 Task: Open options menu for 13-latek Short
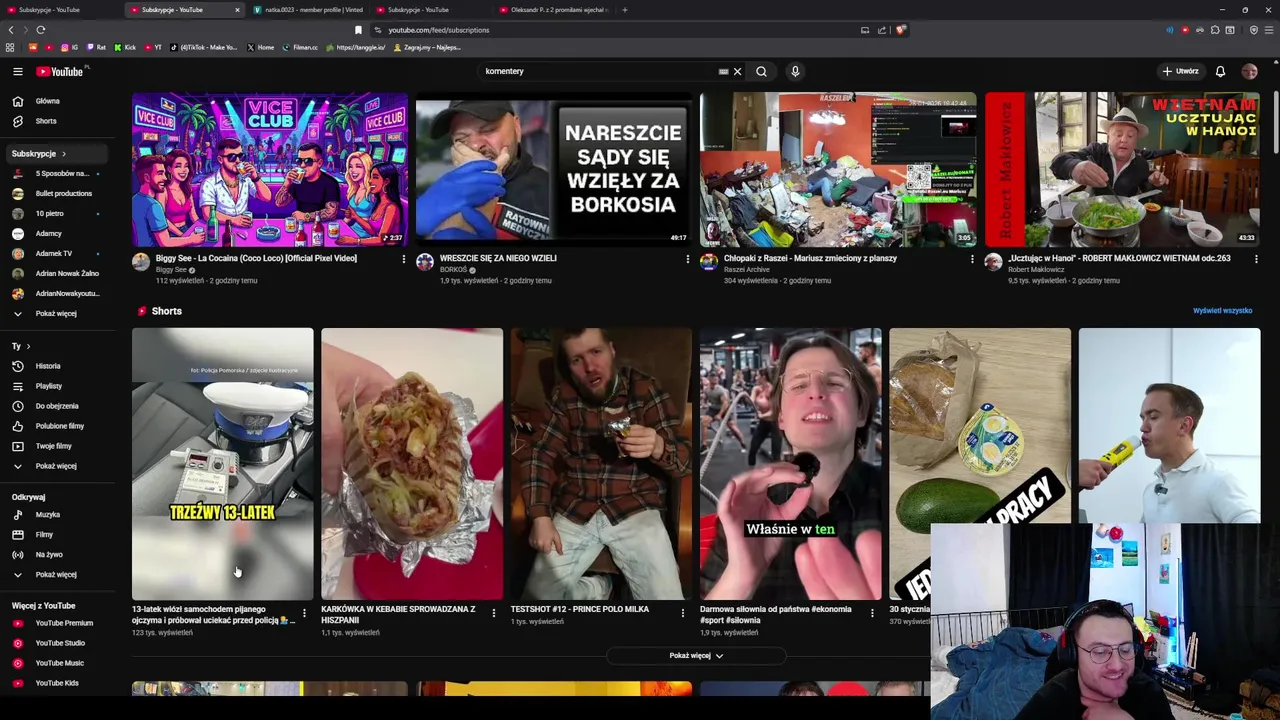304,613
